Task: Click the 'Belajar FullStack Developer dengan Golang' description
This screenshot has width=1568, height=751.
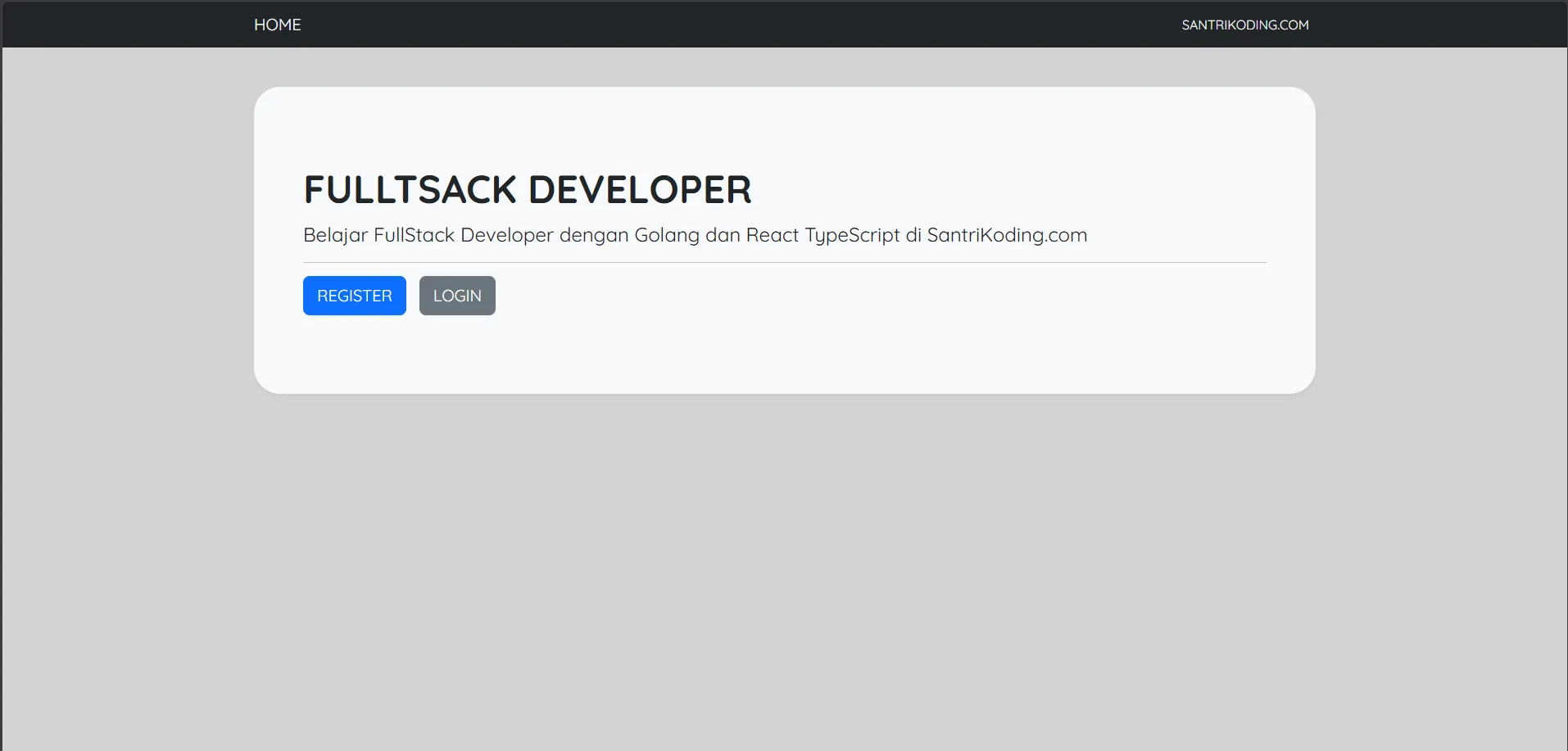Action: [695, 235]
